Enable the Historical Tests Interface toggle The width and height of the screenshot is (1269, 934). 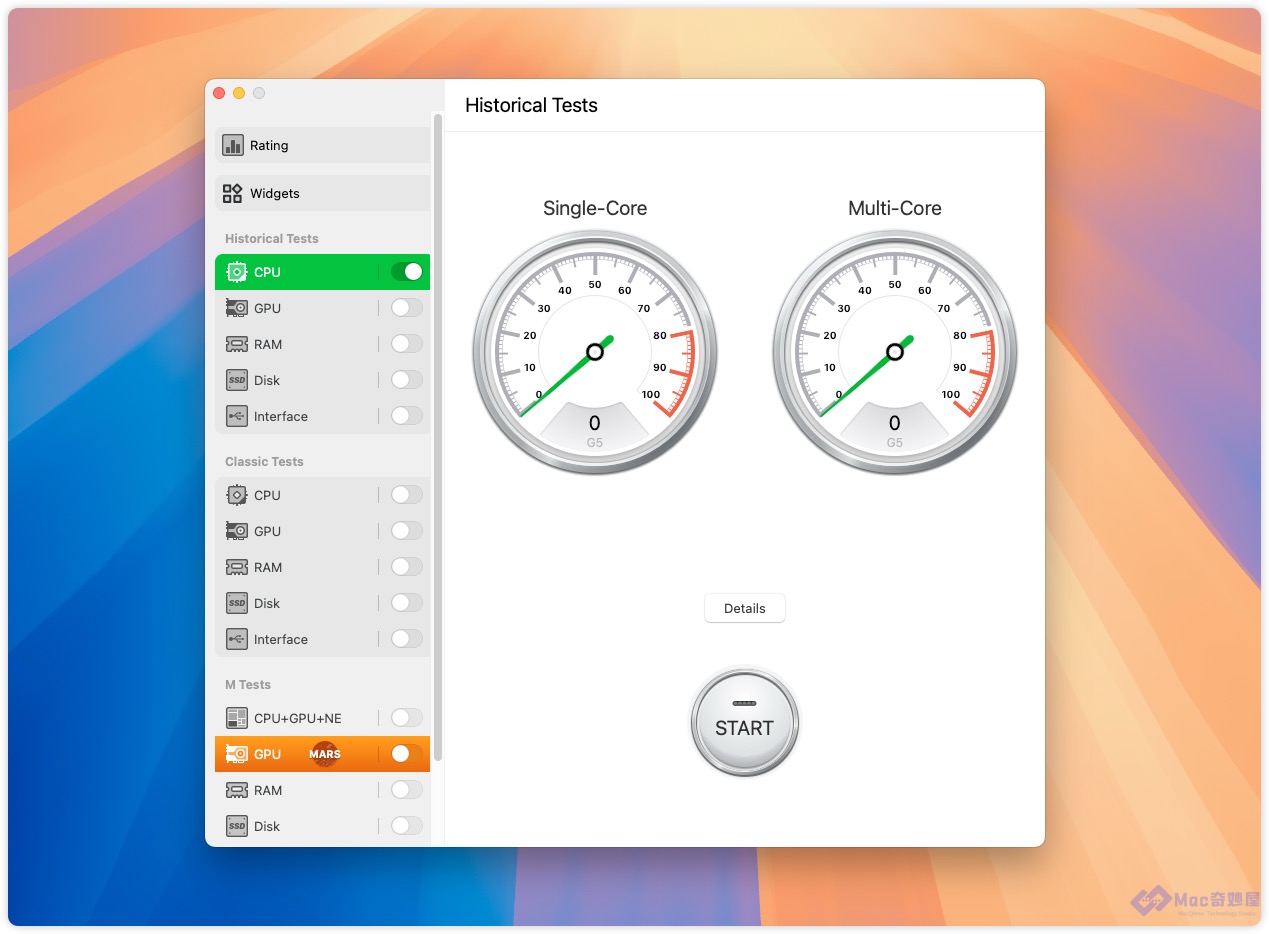[407, 416]
